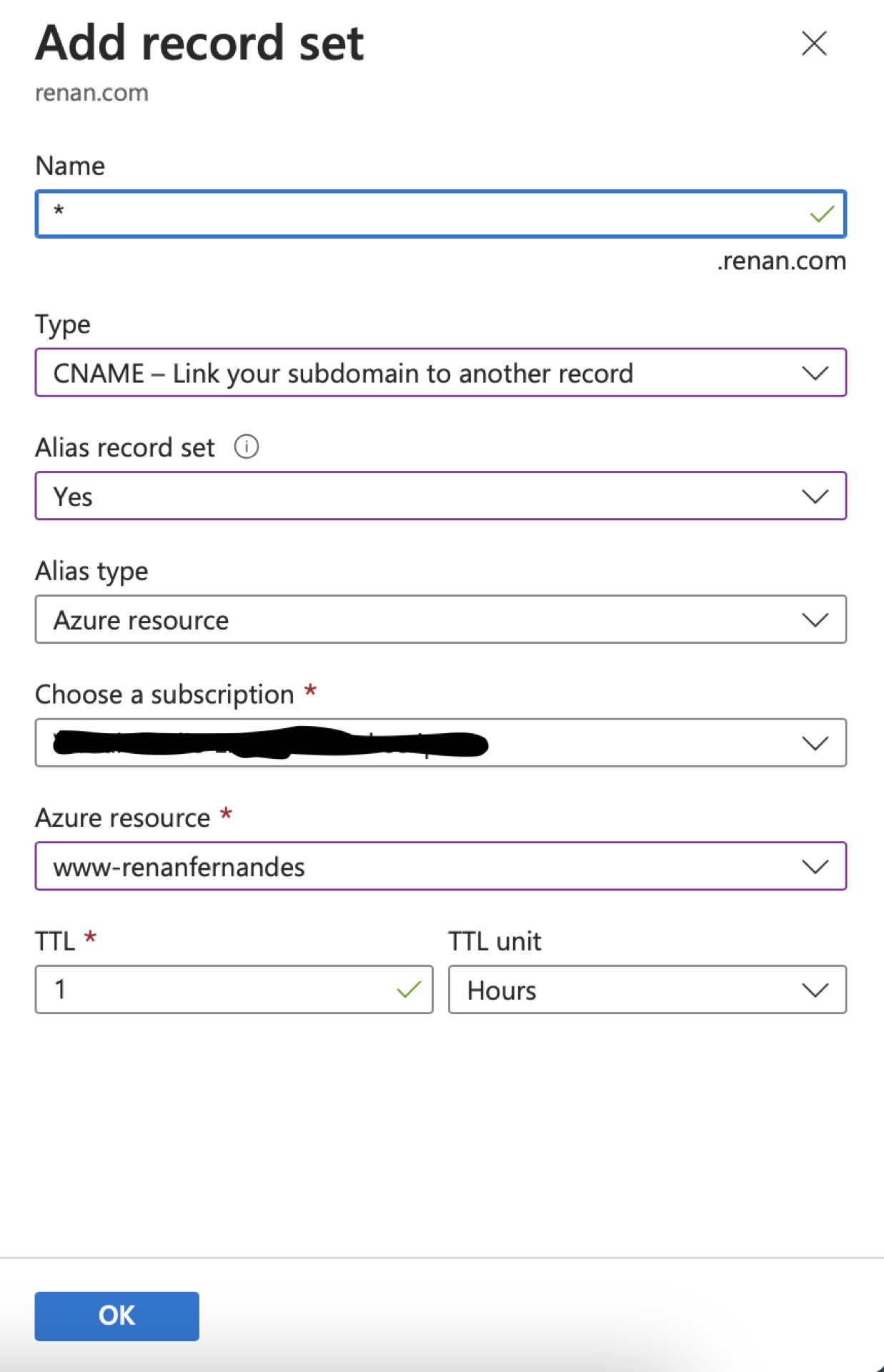Open the TTL unit Hours dropdown

629,990
